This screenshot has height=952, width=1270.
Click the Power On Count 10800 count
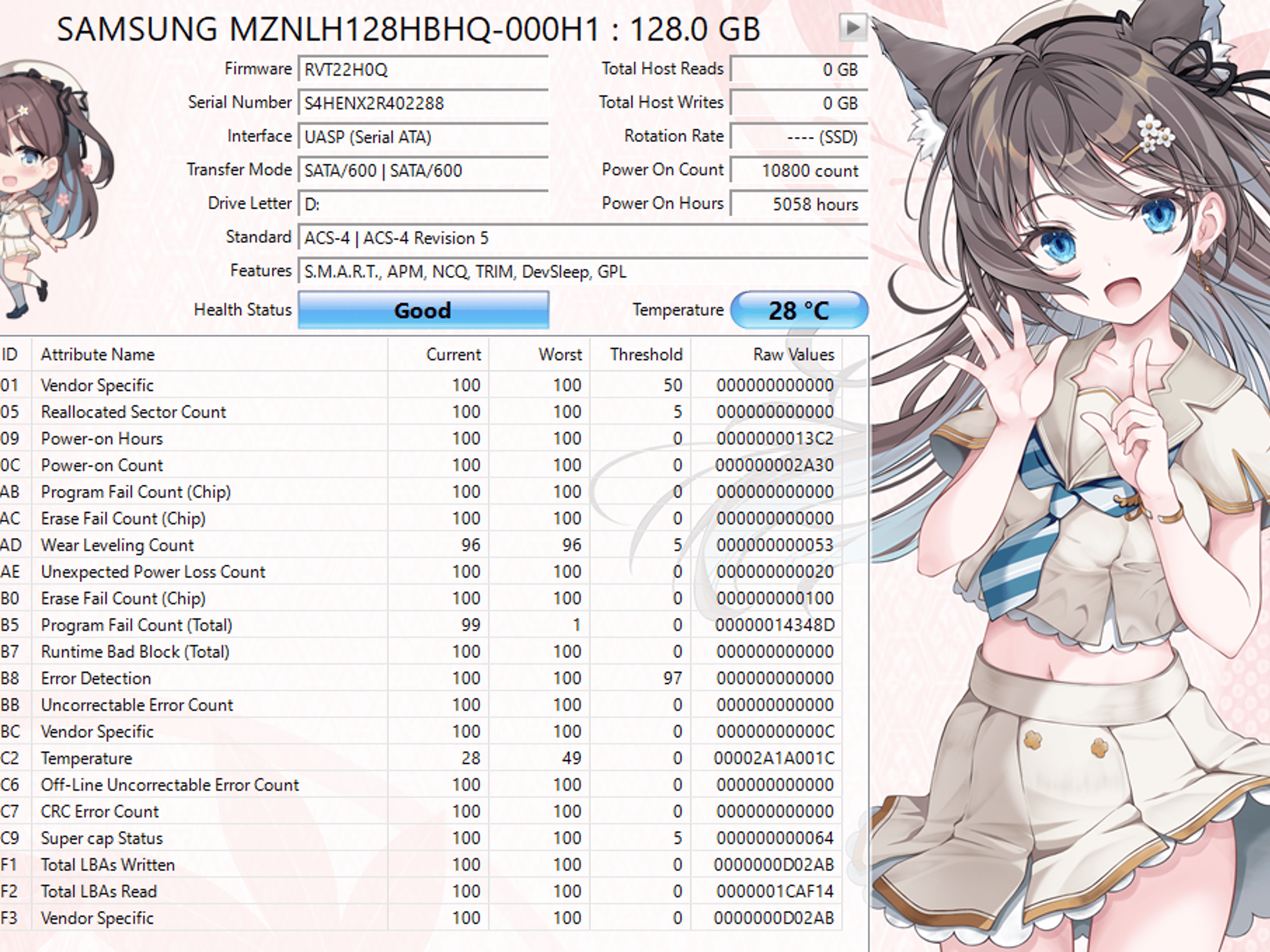click(x=799, y=170)
